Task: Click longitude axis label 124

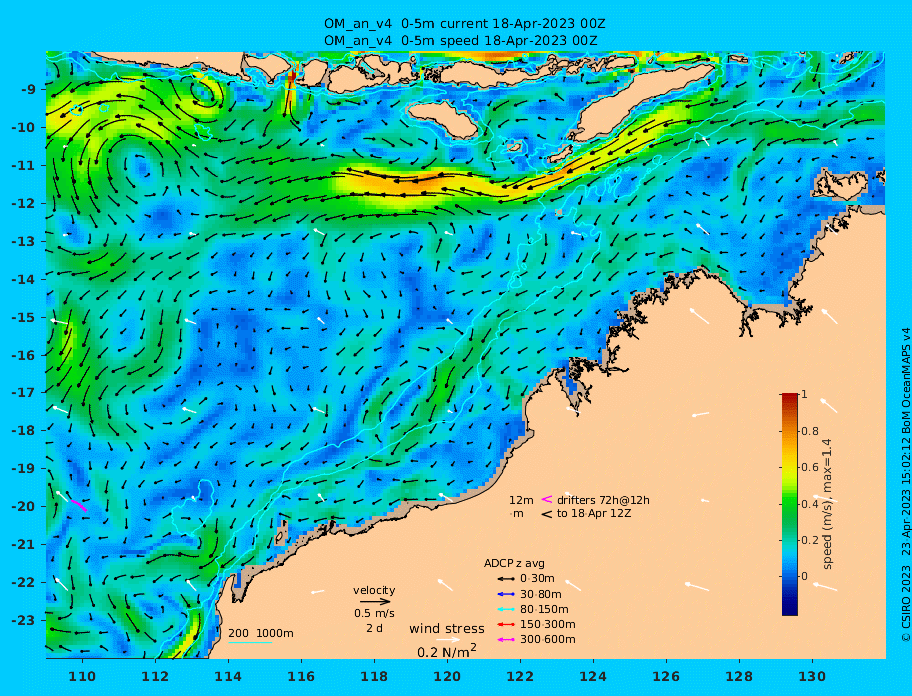Action: (593, 676)
